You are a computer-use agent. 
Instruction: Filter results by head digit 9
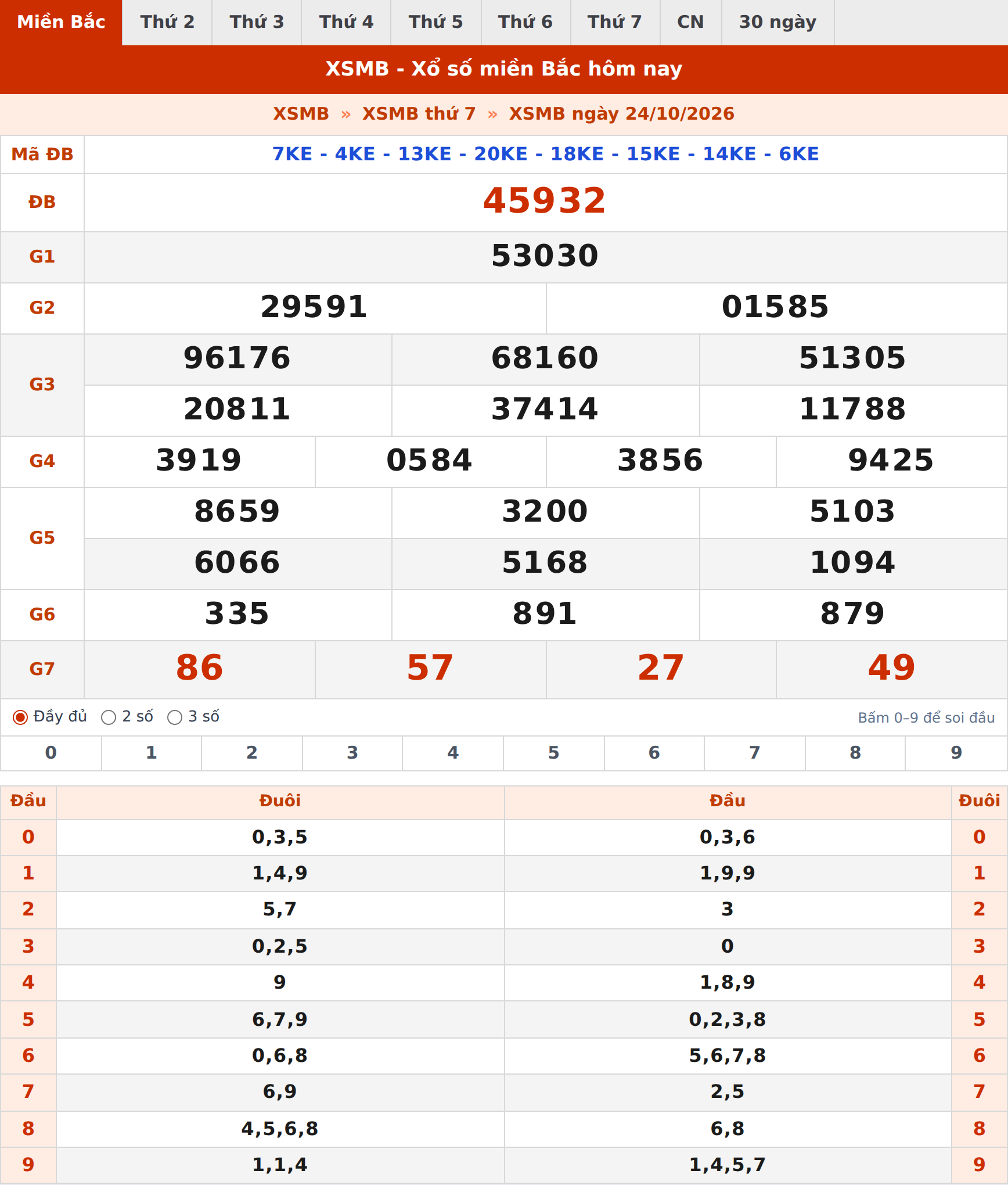[956, 753]
